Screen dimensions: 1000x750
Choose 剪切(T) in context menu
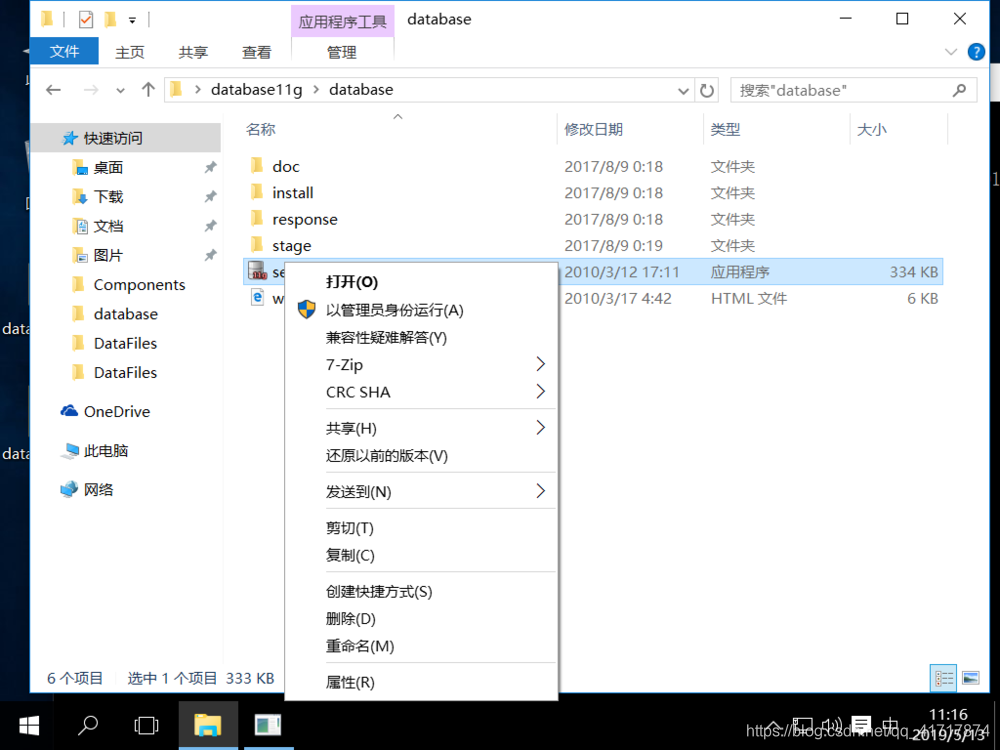click(x=349, y=528)
